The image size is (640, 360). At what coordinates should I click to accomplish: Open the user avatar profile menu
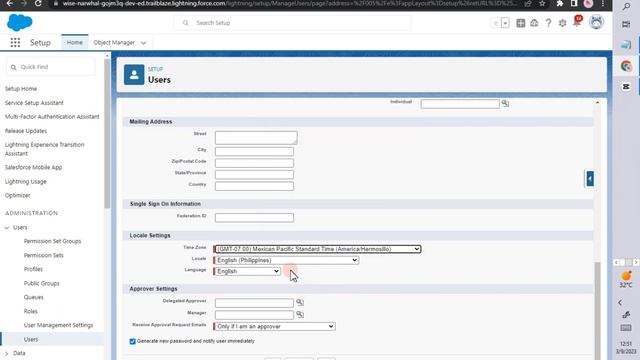coord(596,22)
